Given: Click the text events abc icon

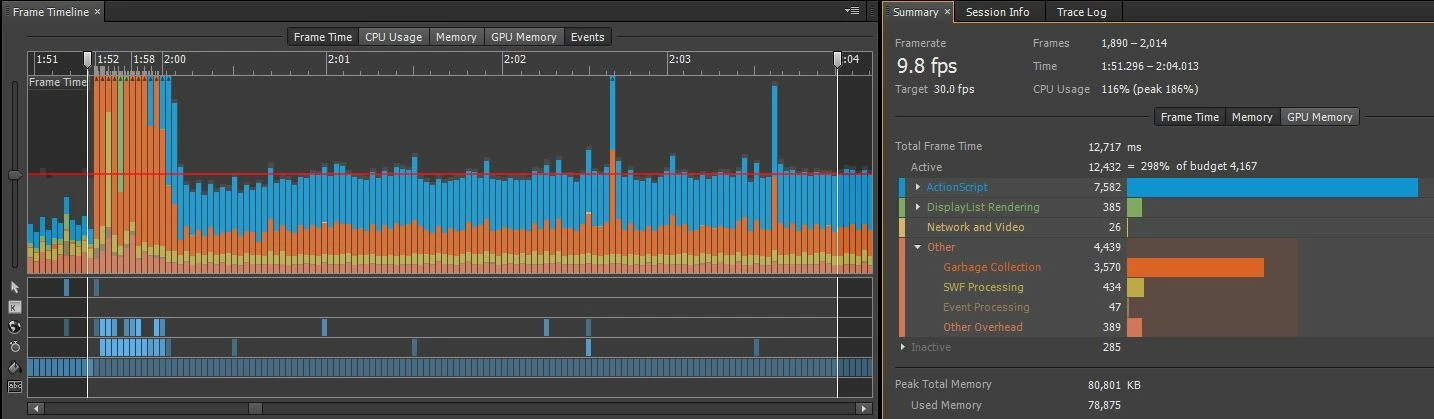Looking at the screenshot, I should (x=15, y=386).
